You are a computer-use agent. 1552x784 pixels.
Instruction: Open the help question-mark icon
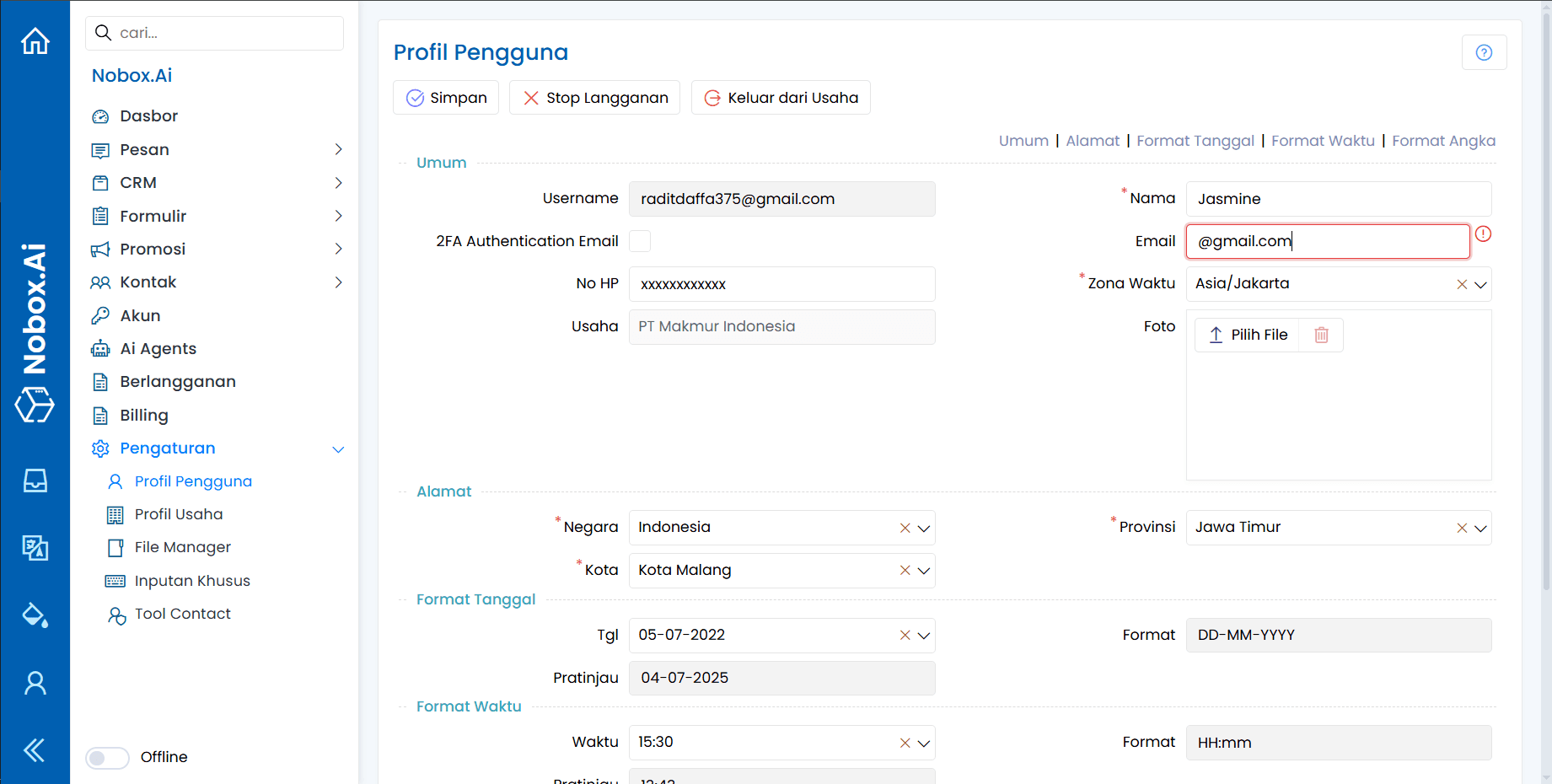(x=1484, y=51)
